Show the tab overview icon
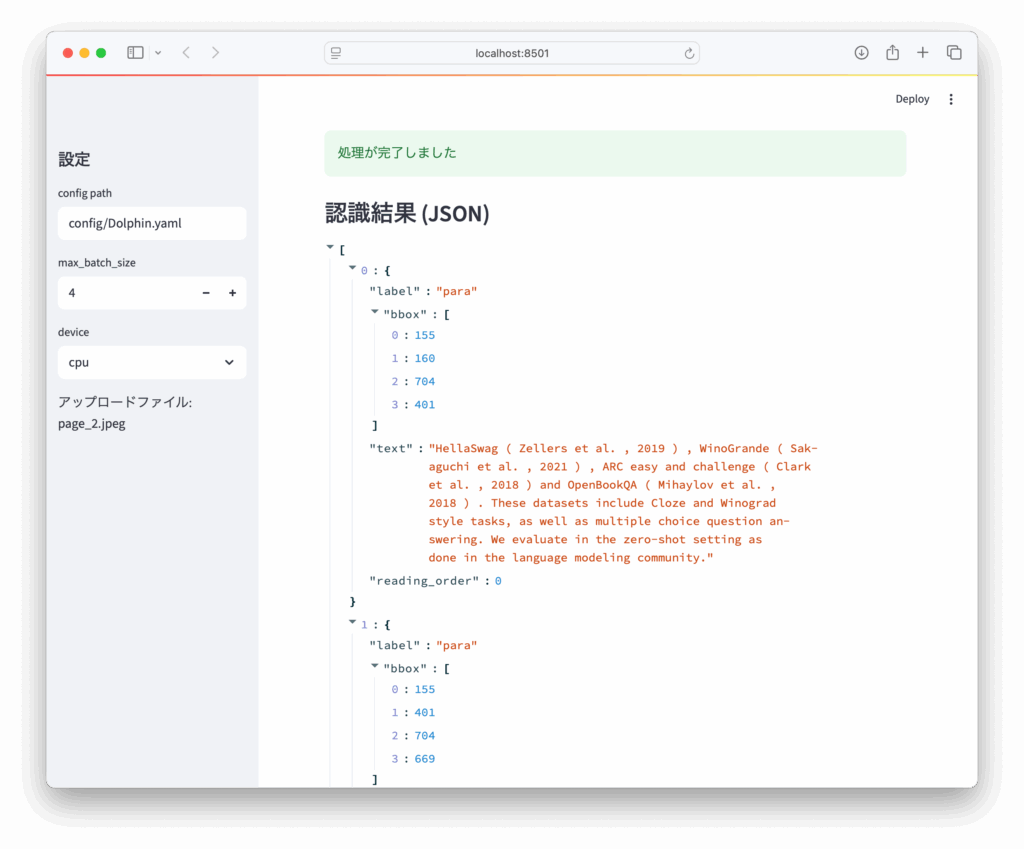The width and height of the screenshot is (1024, 849). click(954, 53)
